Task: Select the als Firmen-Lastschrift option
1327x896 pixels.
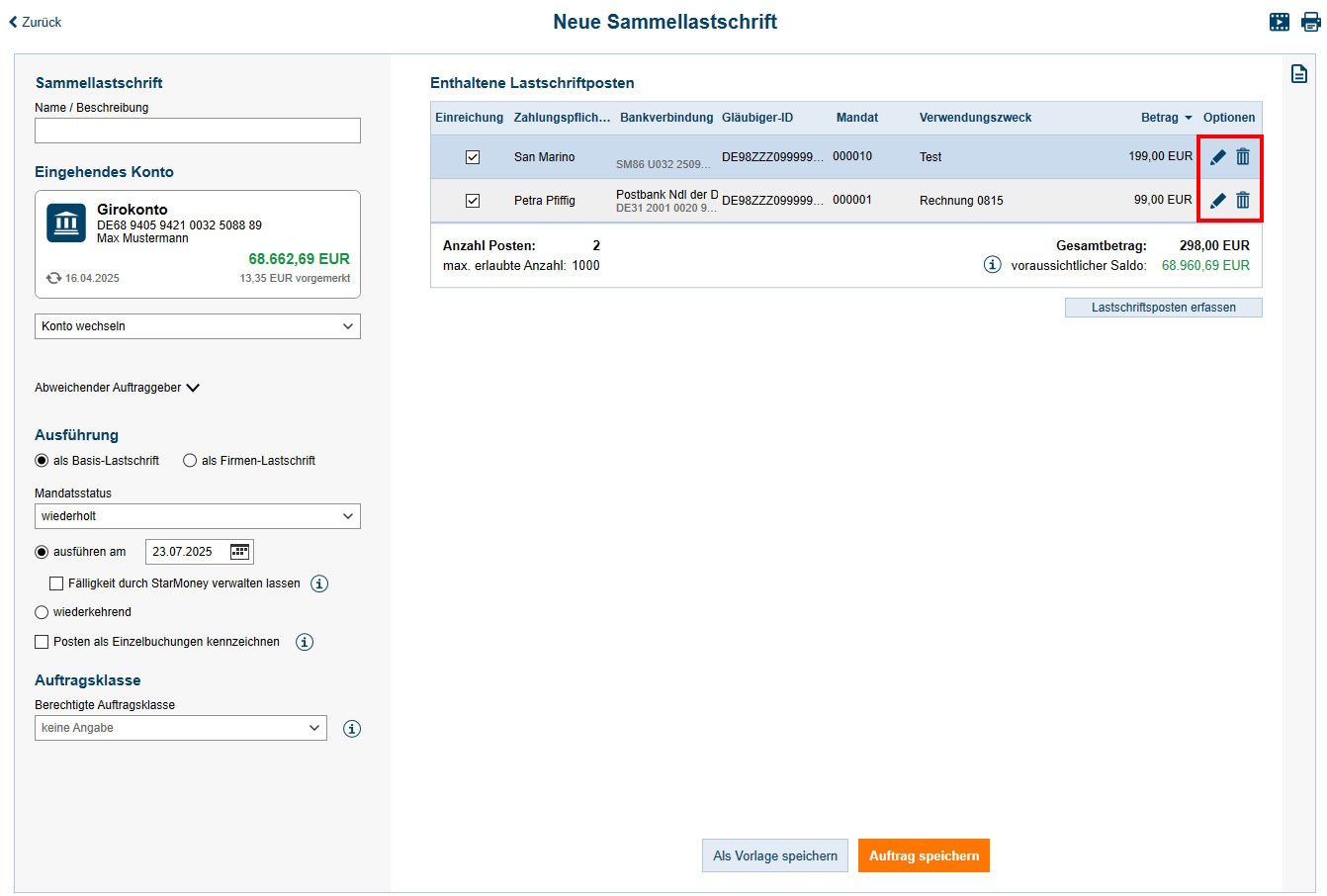Action: (190, 461)
